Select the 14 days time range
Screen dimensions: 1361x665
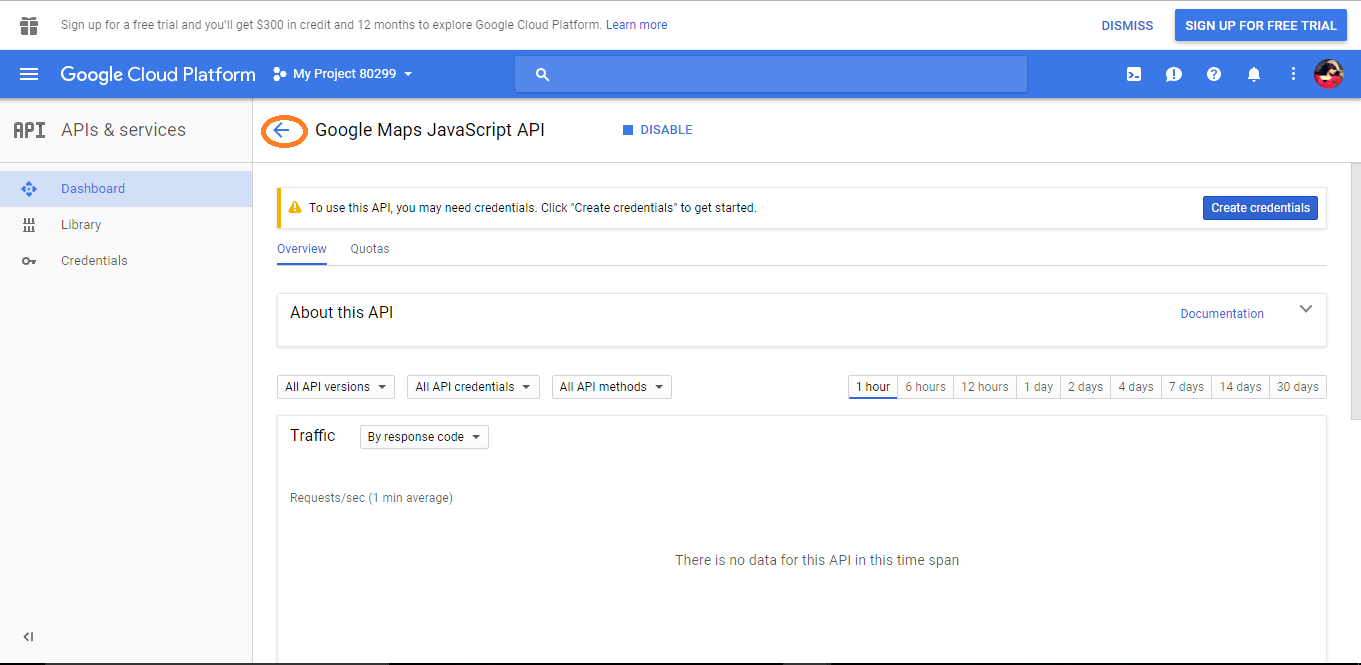[x=1240, y=387]
